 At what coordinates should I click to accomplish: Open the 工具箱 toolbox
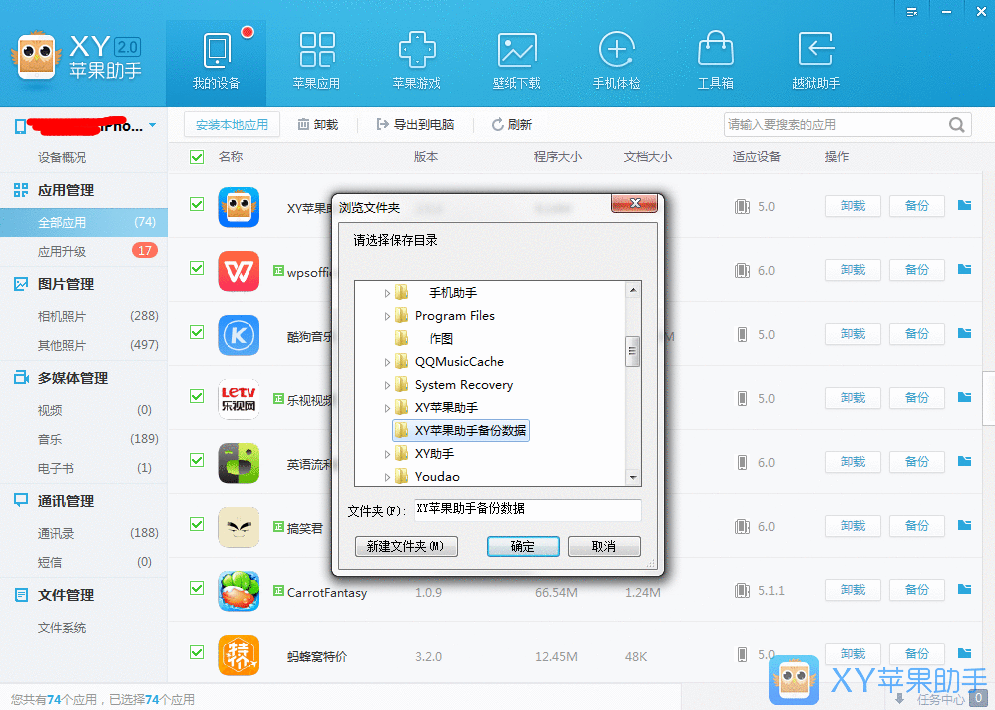click(x=716, y=60)
